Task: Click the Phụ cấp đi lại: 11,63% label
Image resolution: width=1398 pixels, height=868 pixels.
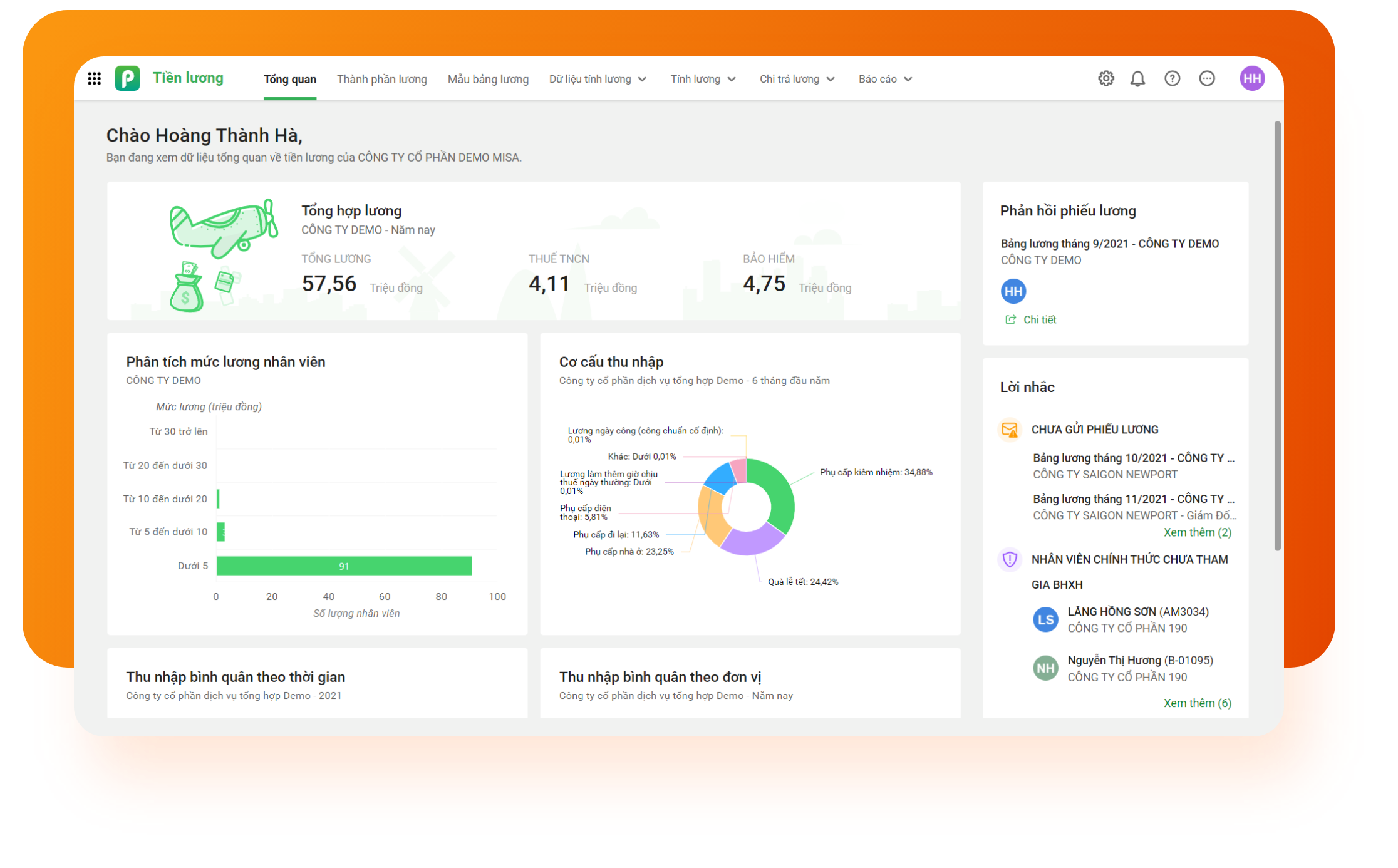Action: (616, 535)
